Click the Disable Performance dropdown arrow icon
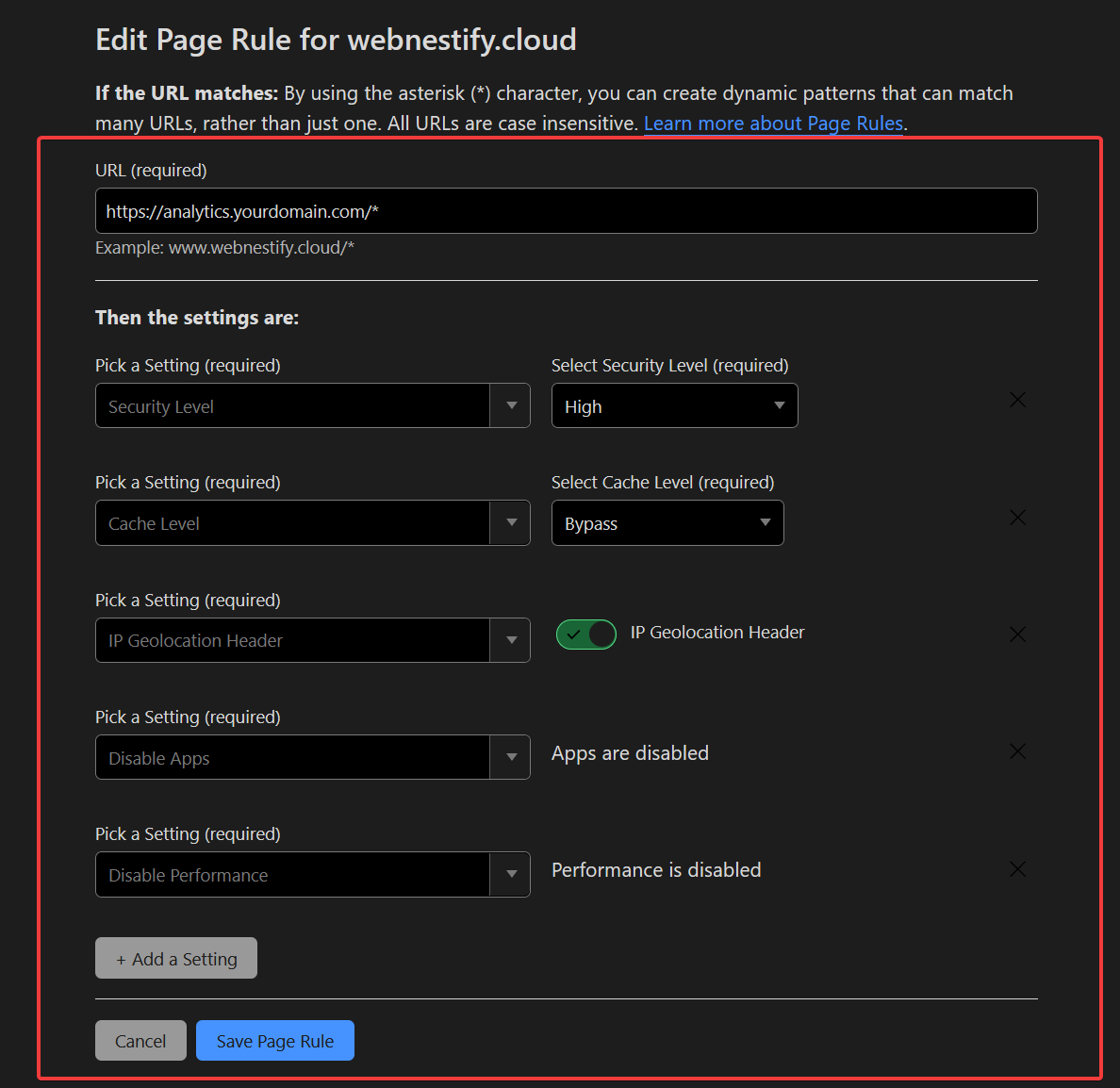The width and height of the screenshot is (1120, 1088). (x=511, y=875)
